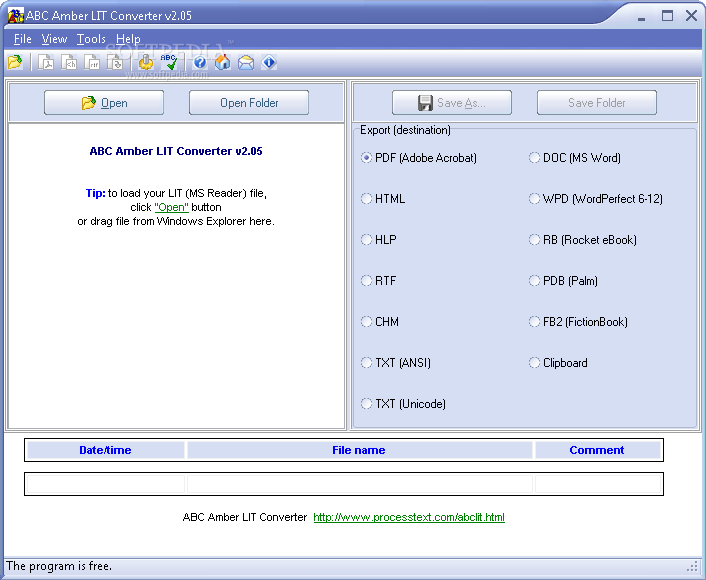Select DOC (MS Word) export format
706x580 pixels.
coord(575,158)
